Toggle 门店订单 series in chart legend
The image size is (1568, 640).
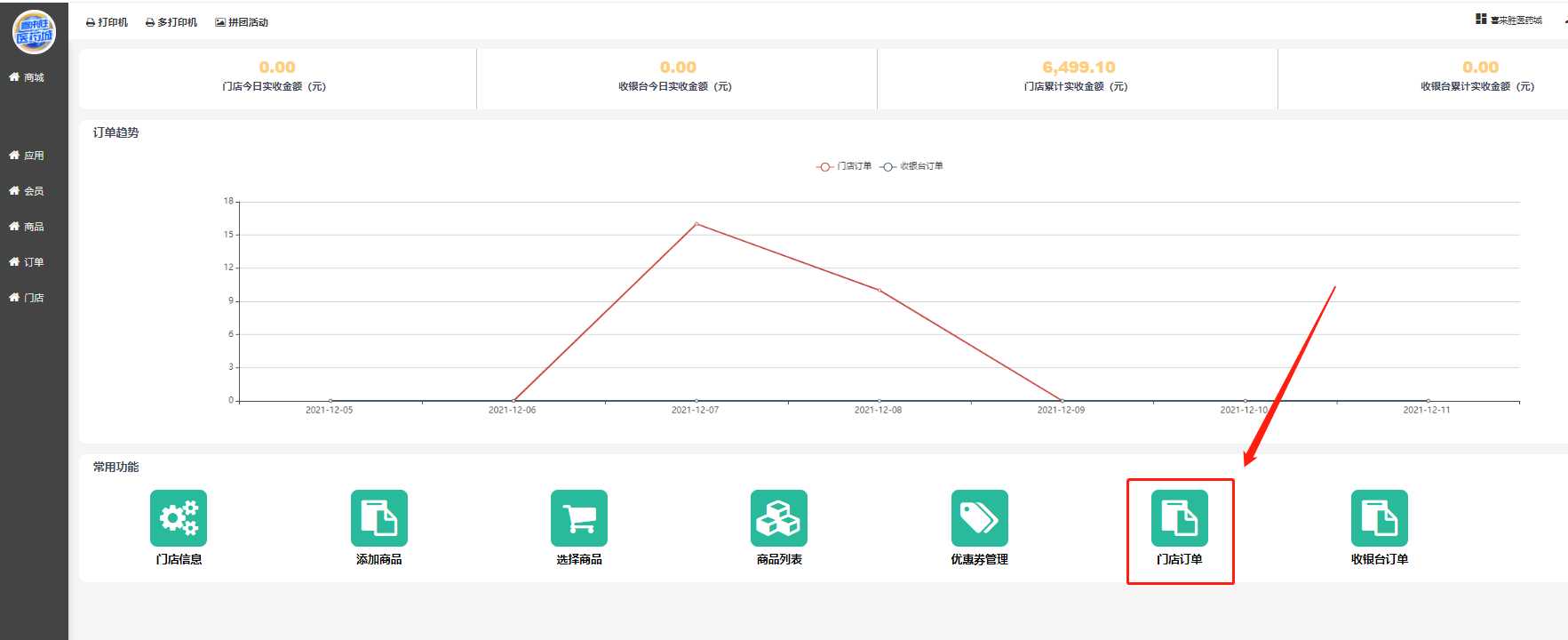[x=845, y=166]
